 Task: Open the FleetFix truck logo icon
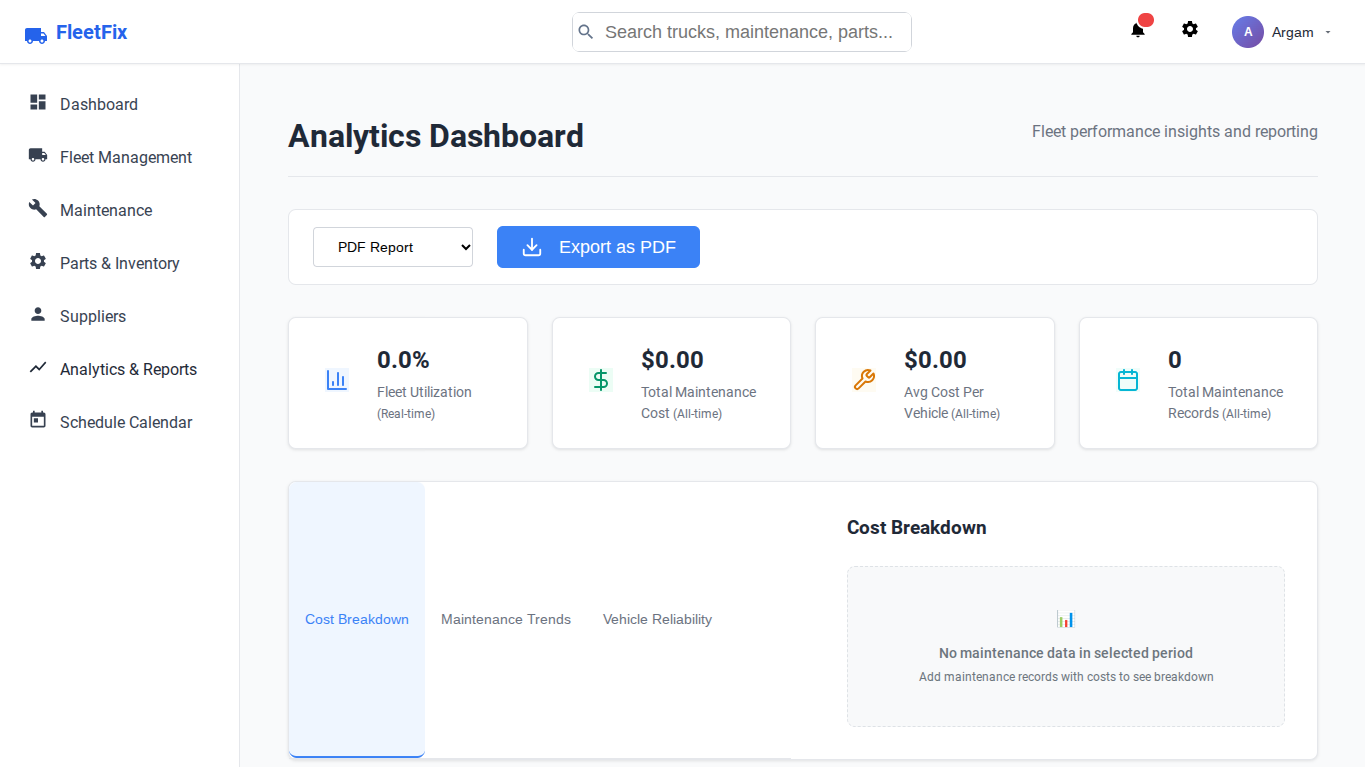36,33
